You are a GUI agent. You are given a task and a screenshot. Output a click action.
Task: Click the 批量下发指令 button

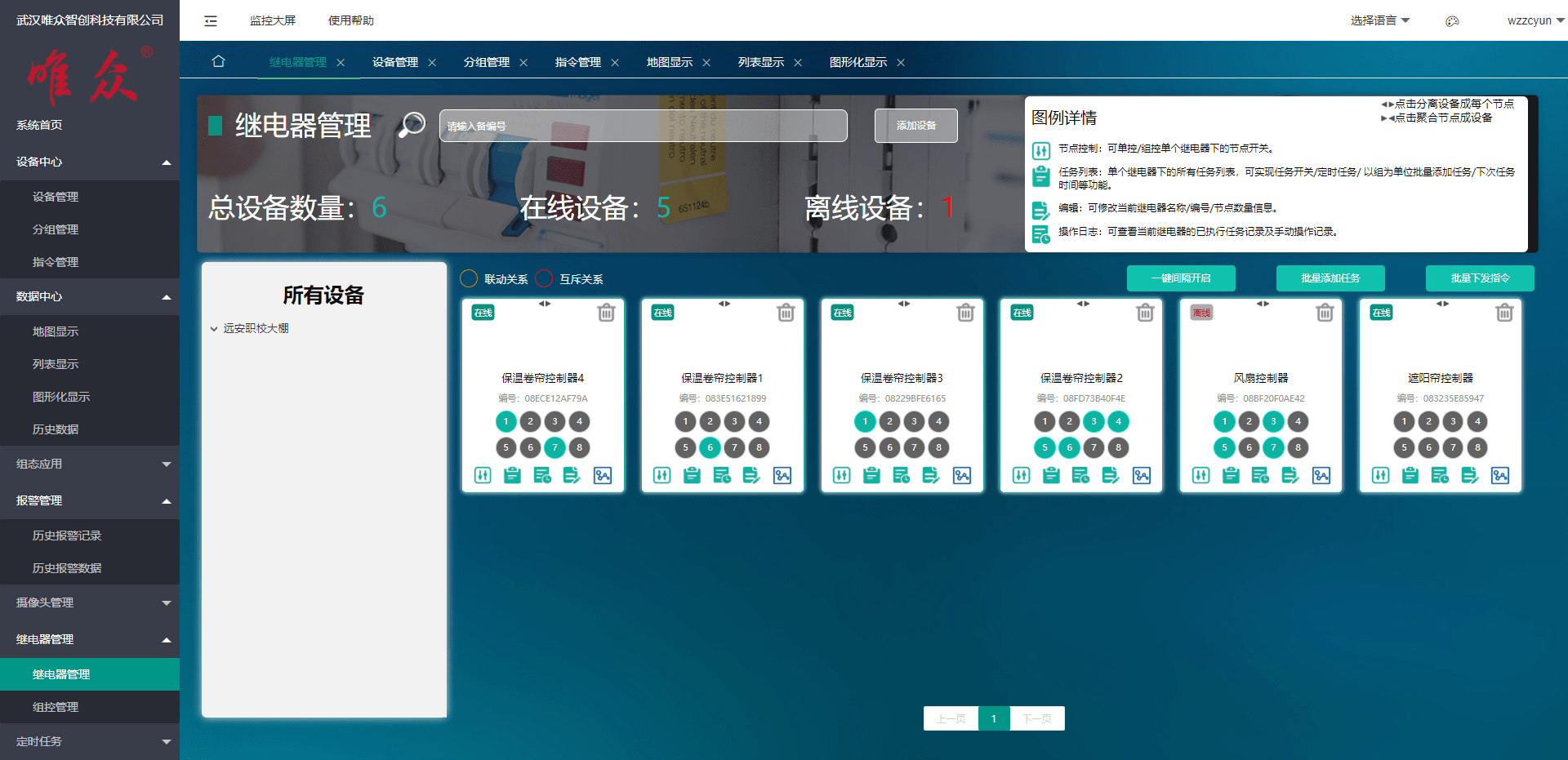[x=1479, y=278]
